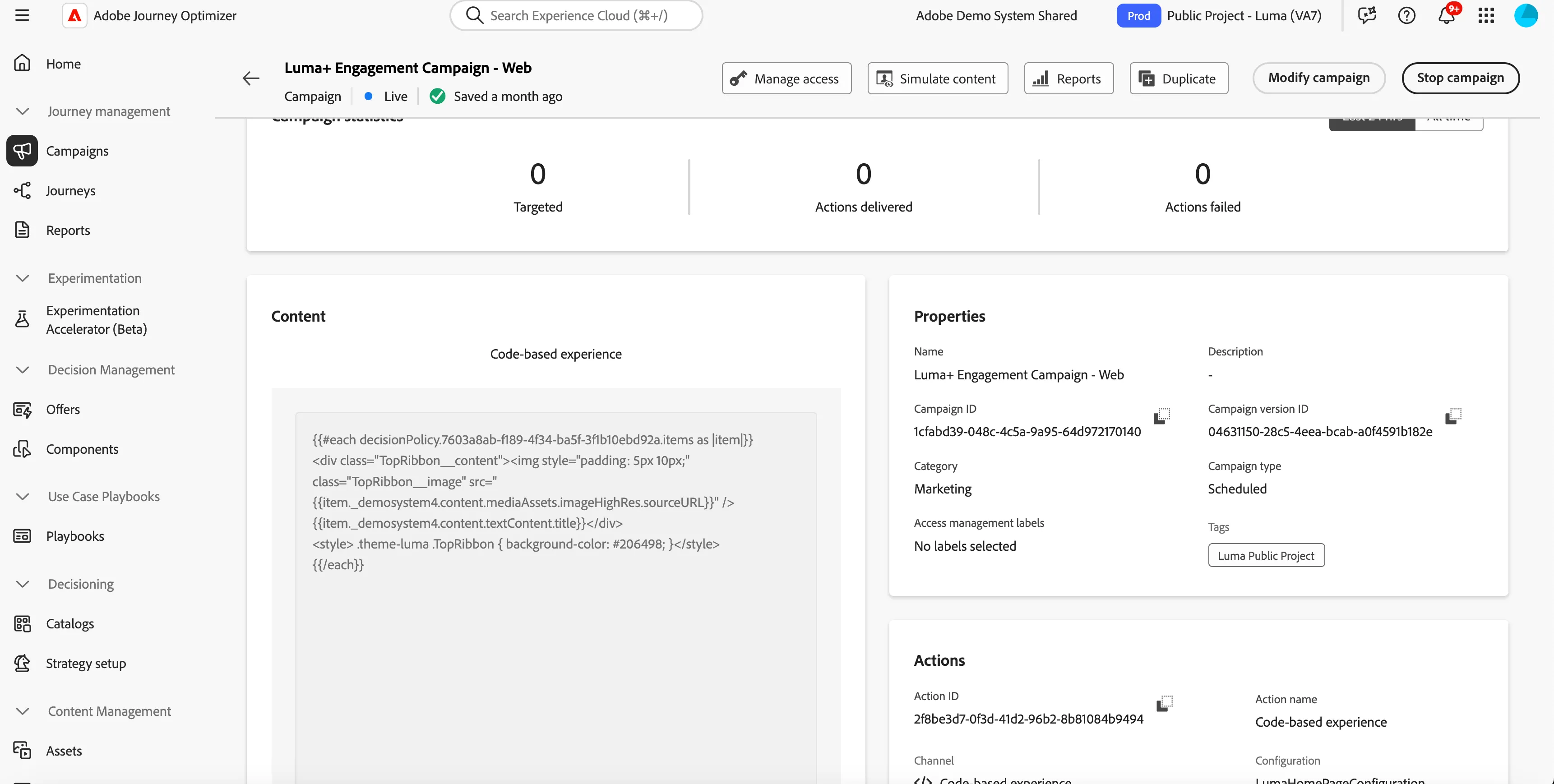Open the user profile avatar
1554x784 pixels.
pos(1526,16)
